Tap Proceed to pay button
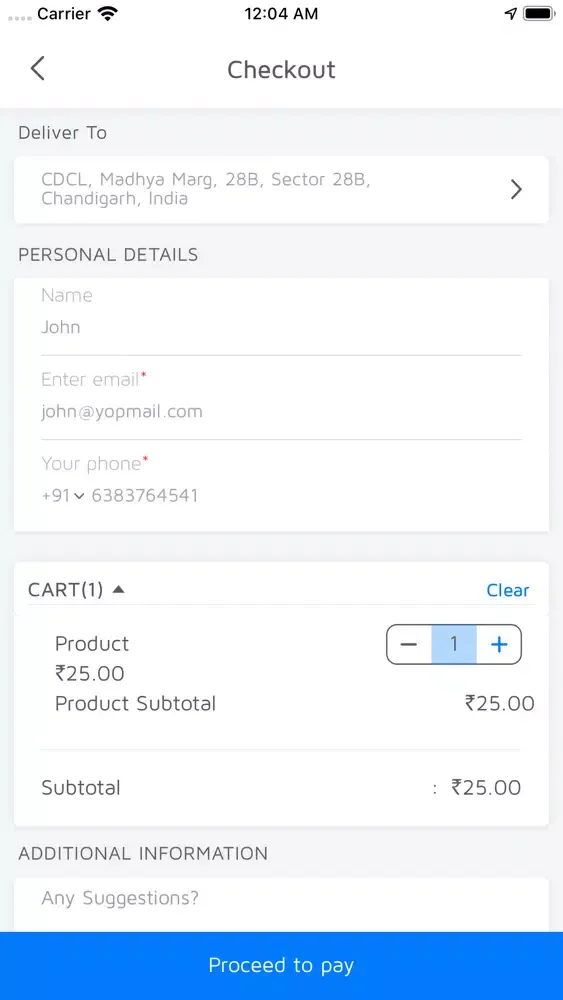The image size is (563, 1000). pyautogui.click(x=281, y=966)
